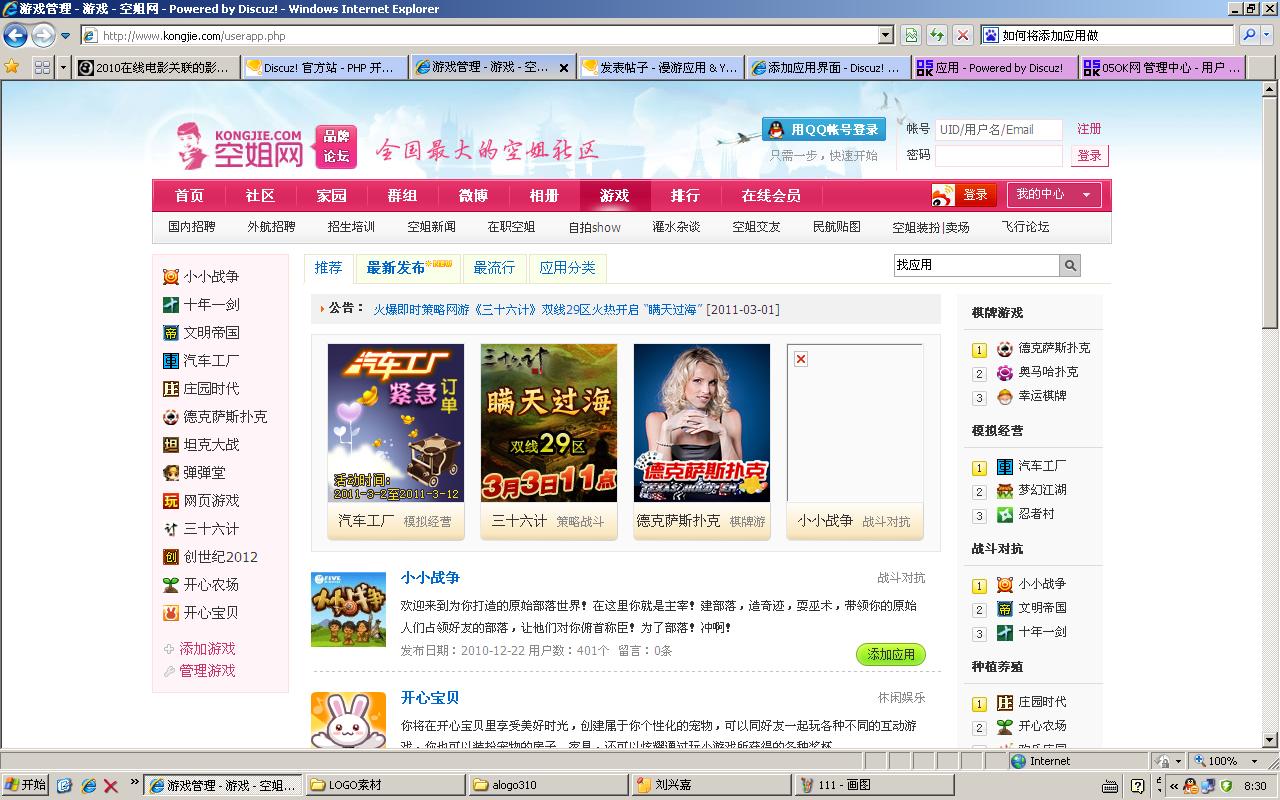Open 德克萨斯扑克 icon in left sidebar
This screenshot has height=800, width=1280.
[171, 417]
